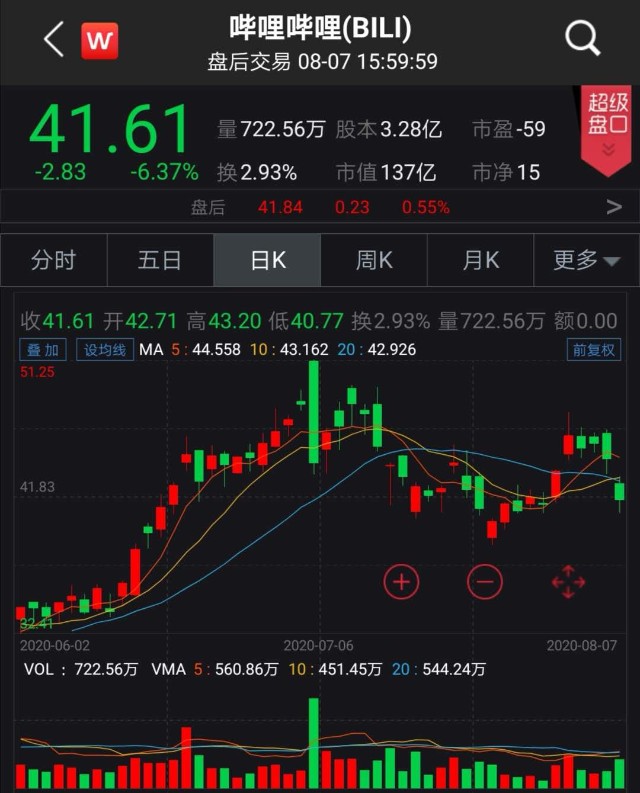The width and height of the screenshot is (640, 793).
Task: Open the search magnifier icon
Action: click(582, 40)
